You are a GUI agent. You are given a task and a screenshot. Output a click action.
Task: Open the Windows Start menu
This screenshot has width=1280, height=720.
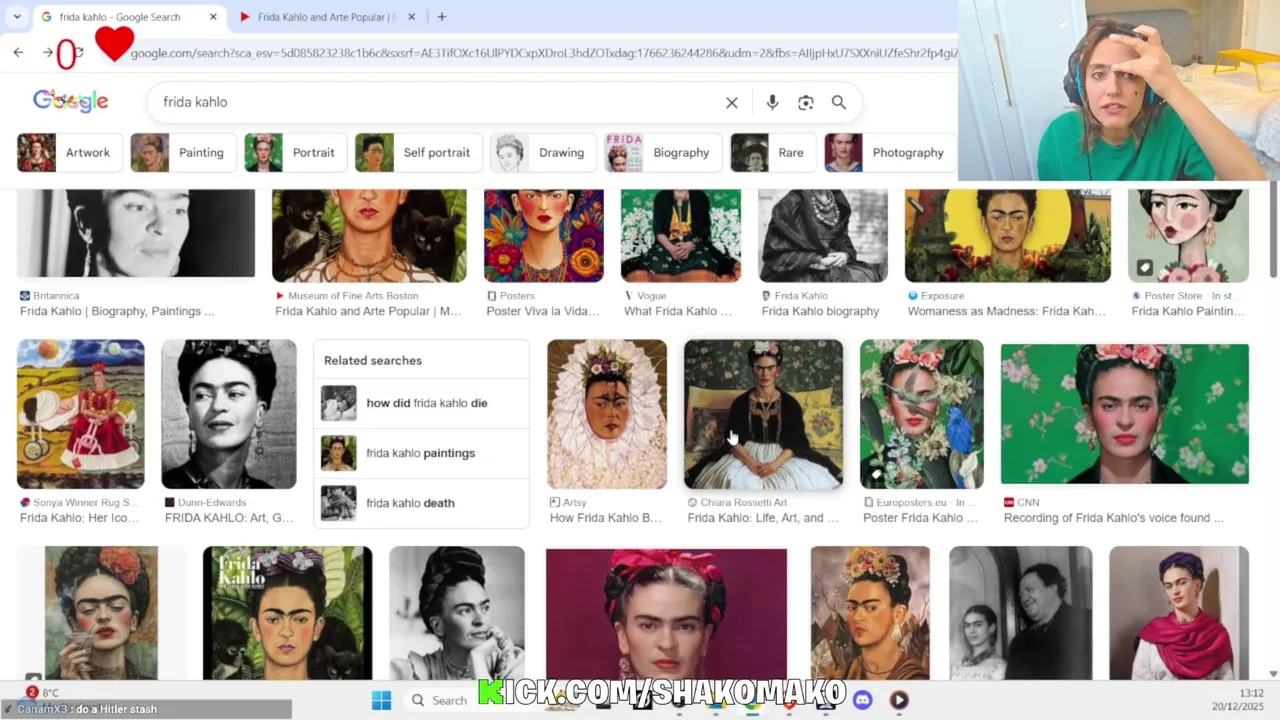tap(382, 700)
